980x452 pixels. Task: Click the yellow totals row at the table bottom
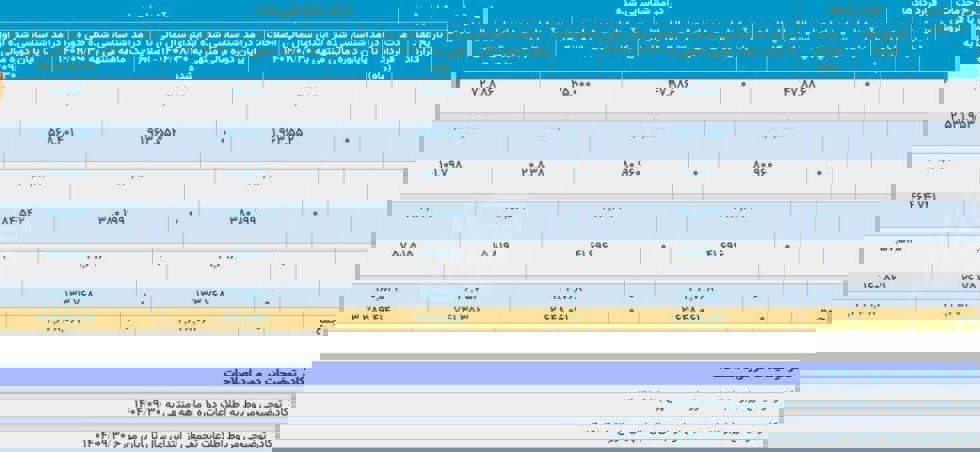coord(490,319)
